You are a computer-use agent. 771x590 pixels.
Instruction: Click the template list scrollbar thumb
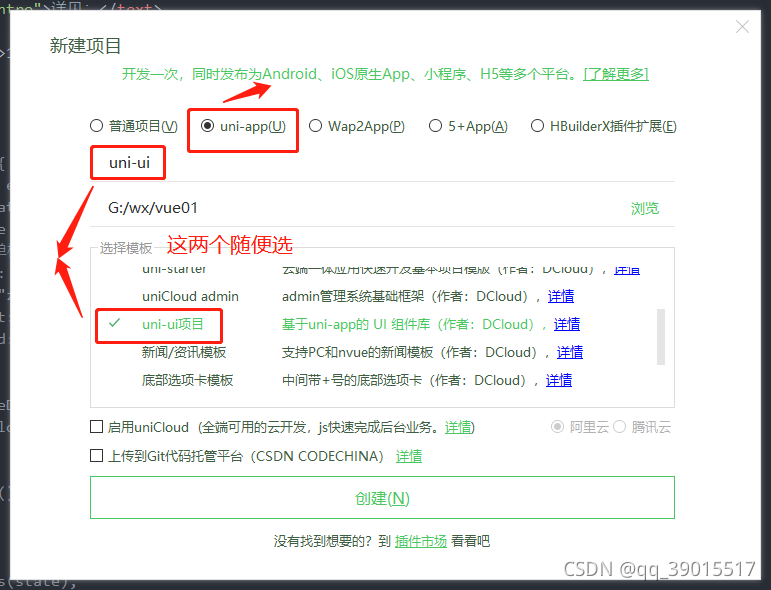coord(661,337)
